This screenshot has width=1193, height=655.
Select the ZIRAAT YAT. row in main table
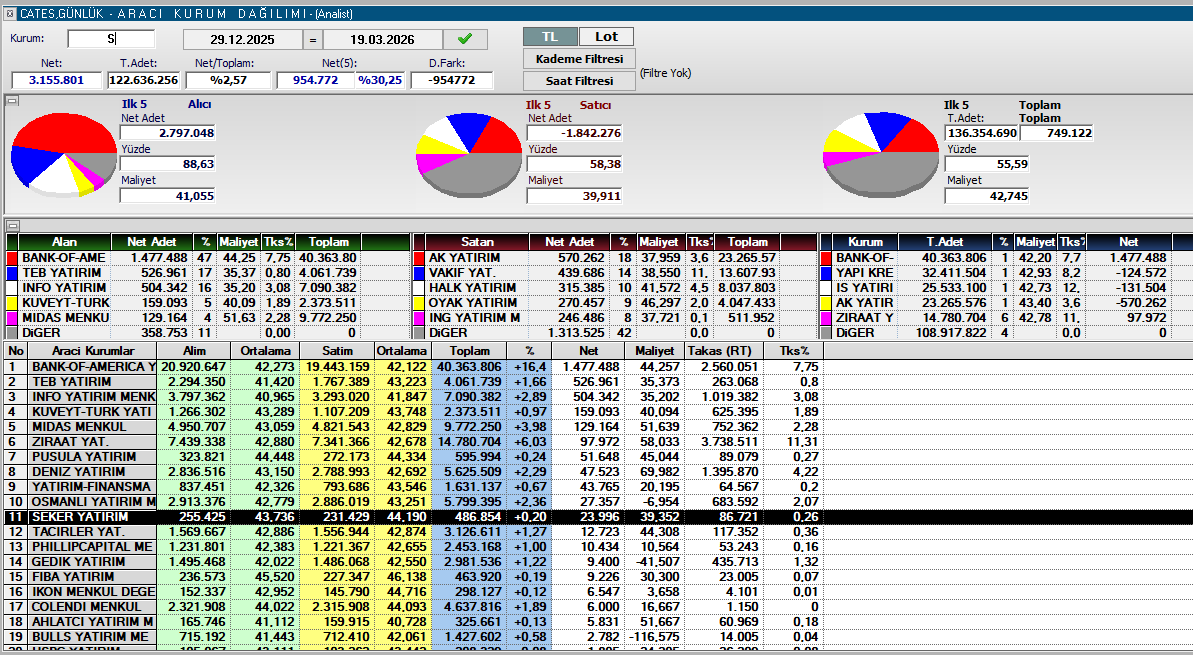click(x=414, y=441)
